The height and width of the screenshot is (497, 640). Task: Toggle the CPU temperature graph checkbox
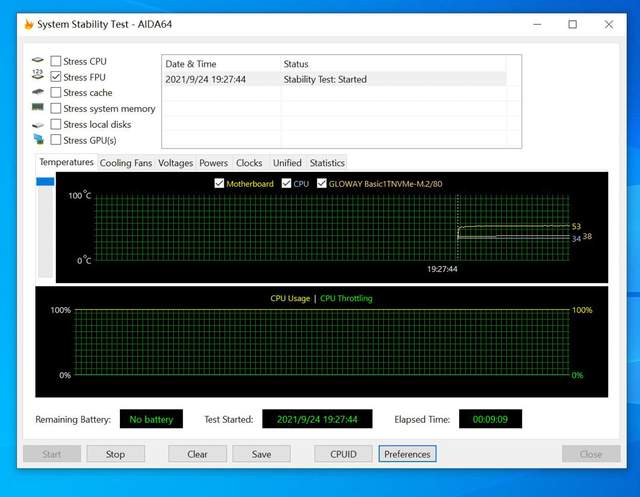click(x=286, y=183)
